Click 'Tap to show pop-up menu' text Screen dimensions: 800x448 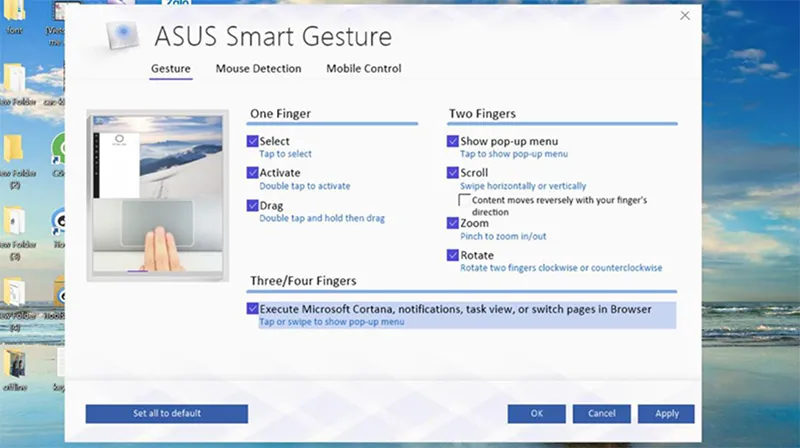tap(514, 154)
